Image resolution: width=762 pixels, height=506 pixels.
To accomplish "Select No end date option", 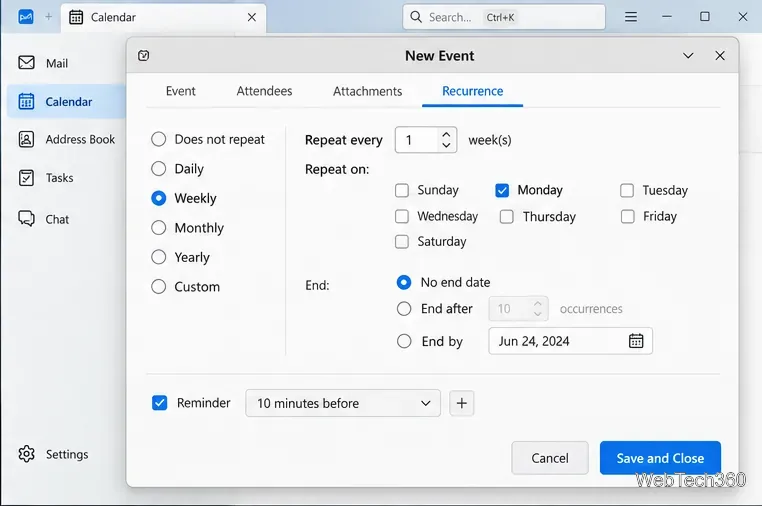I will click(404, 282).
